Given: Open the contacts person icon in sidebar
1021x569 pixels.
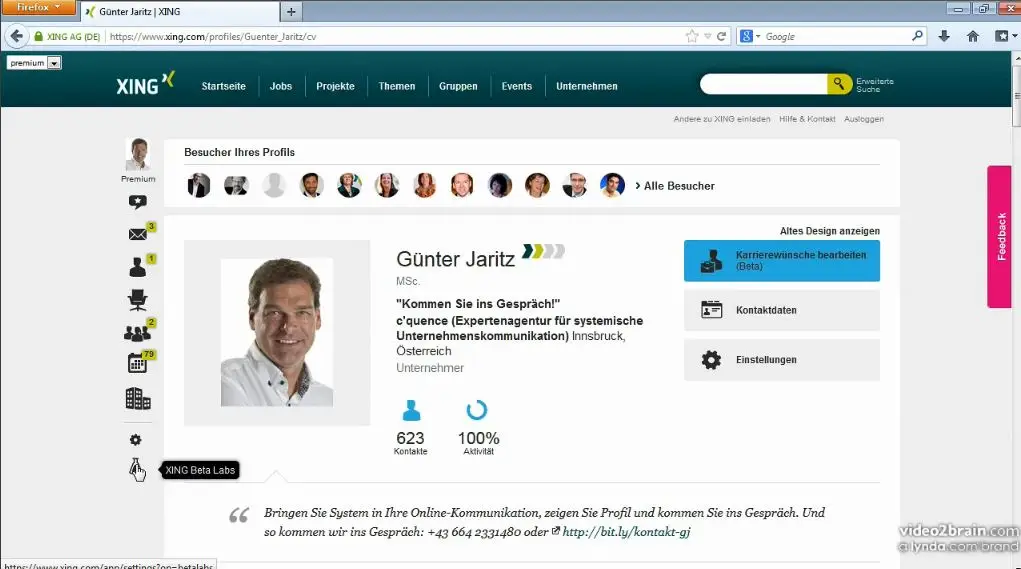Looking at the screenshot, I should point(137,267).
